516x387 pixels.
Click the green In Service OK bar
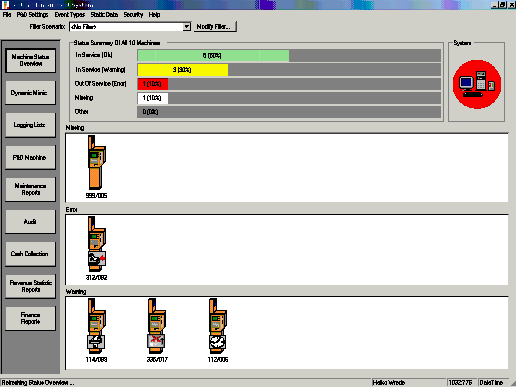[213, 56]
